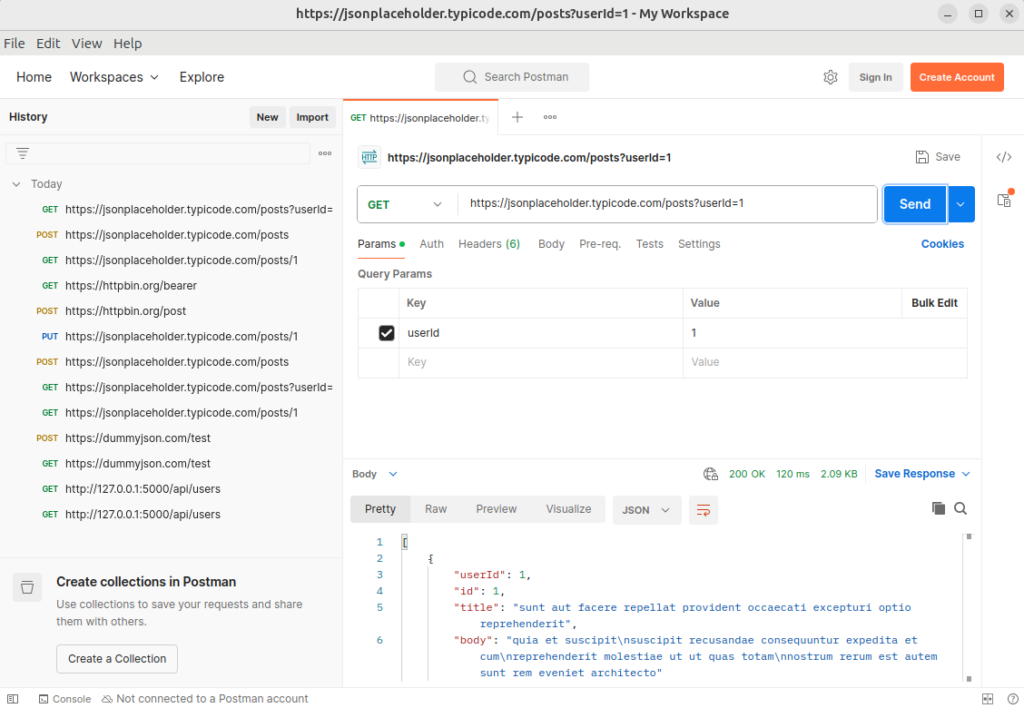Toggle sidebar icon in status bar

coord(13,699)
